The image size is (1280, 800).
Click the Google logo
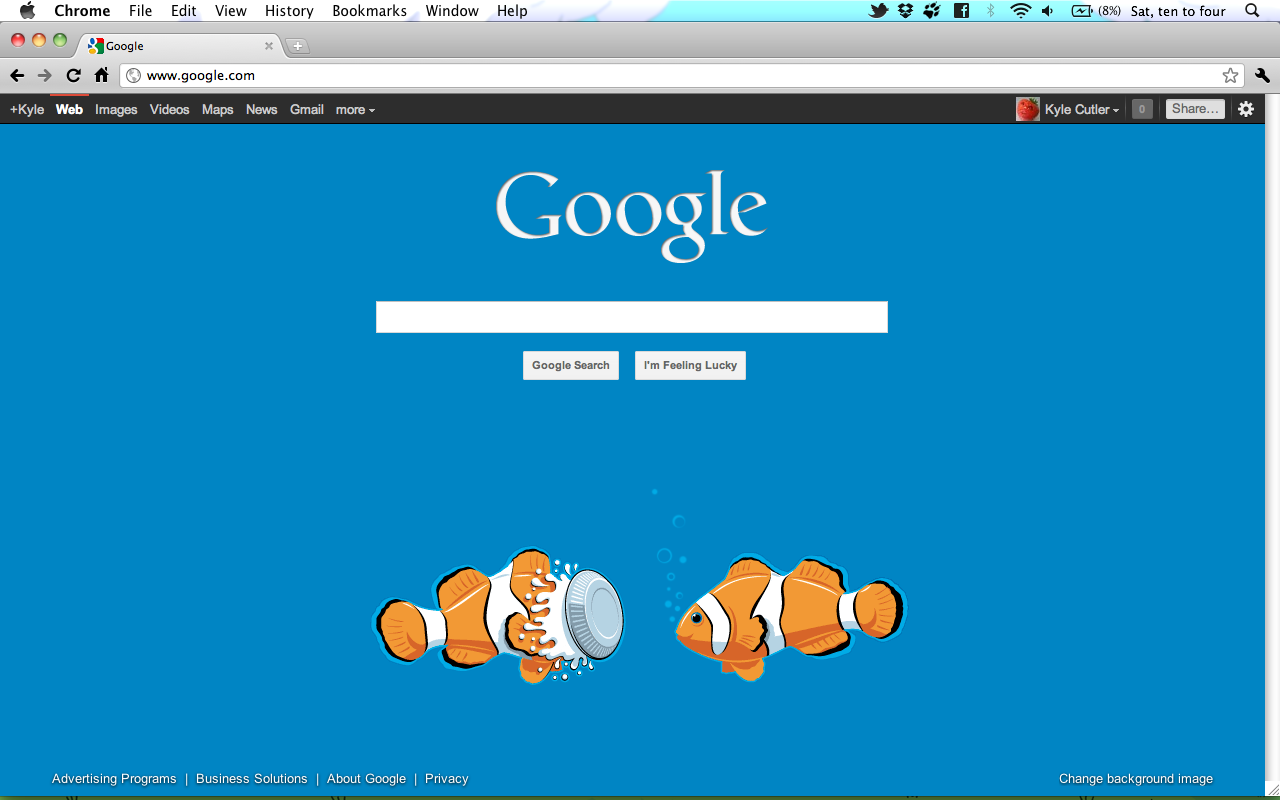(631, 215)
